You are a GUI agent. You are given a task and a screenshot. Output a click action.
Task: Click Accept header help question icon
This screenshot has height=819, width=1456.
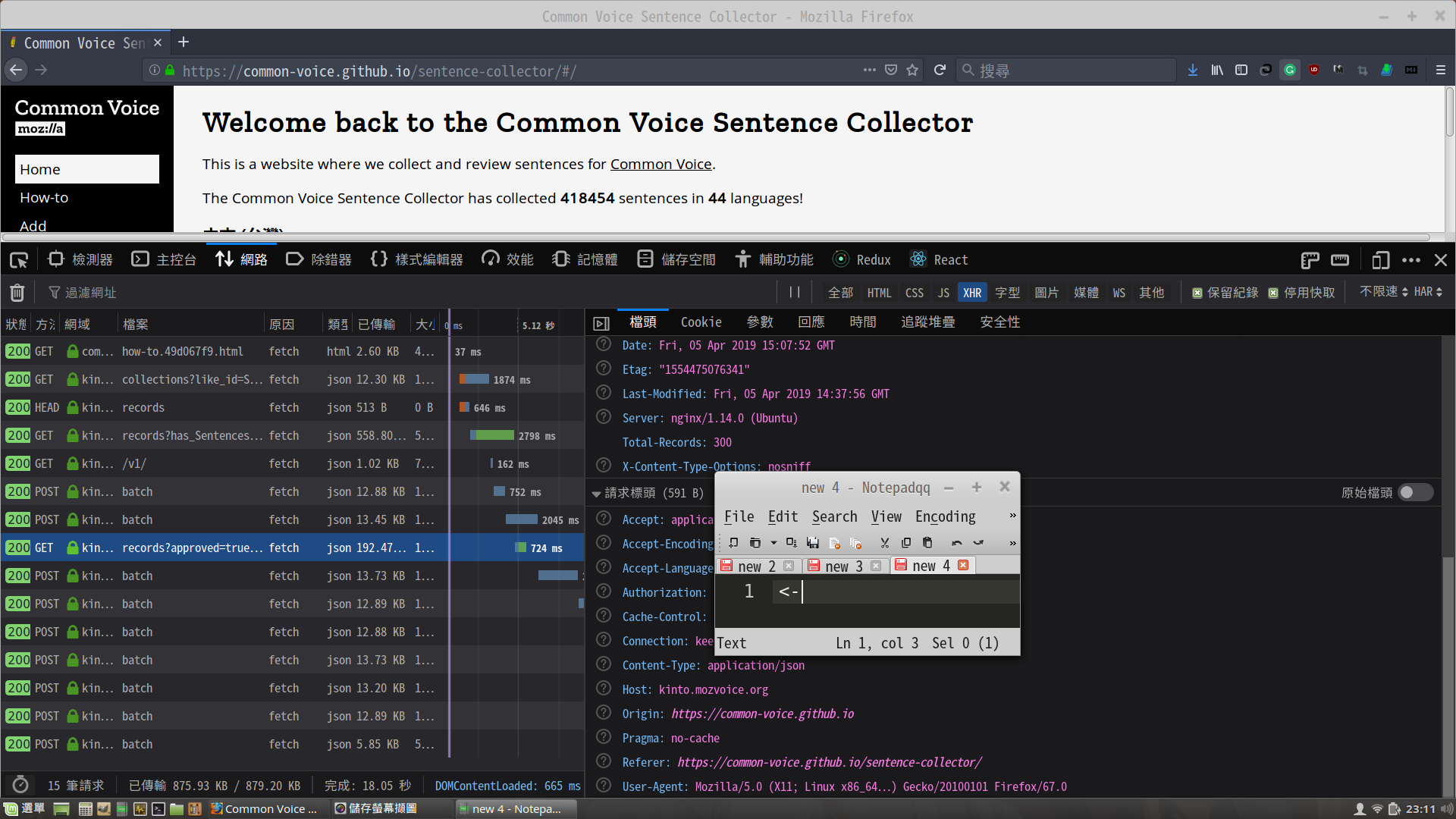point(604,519)
